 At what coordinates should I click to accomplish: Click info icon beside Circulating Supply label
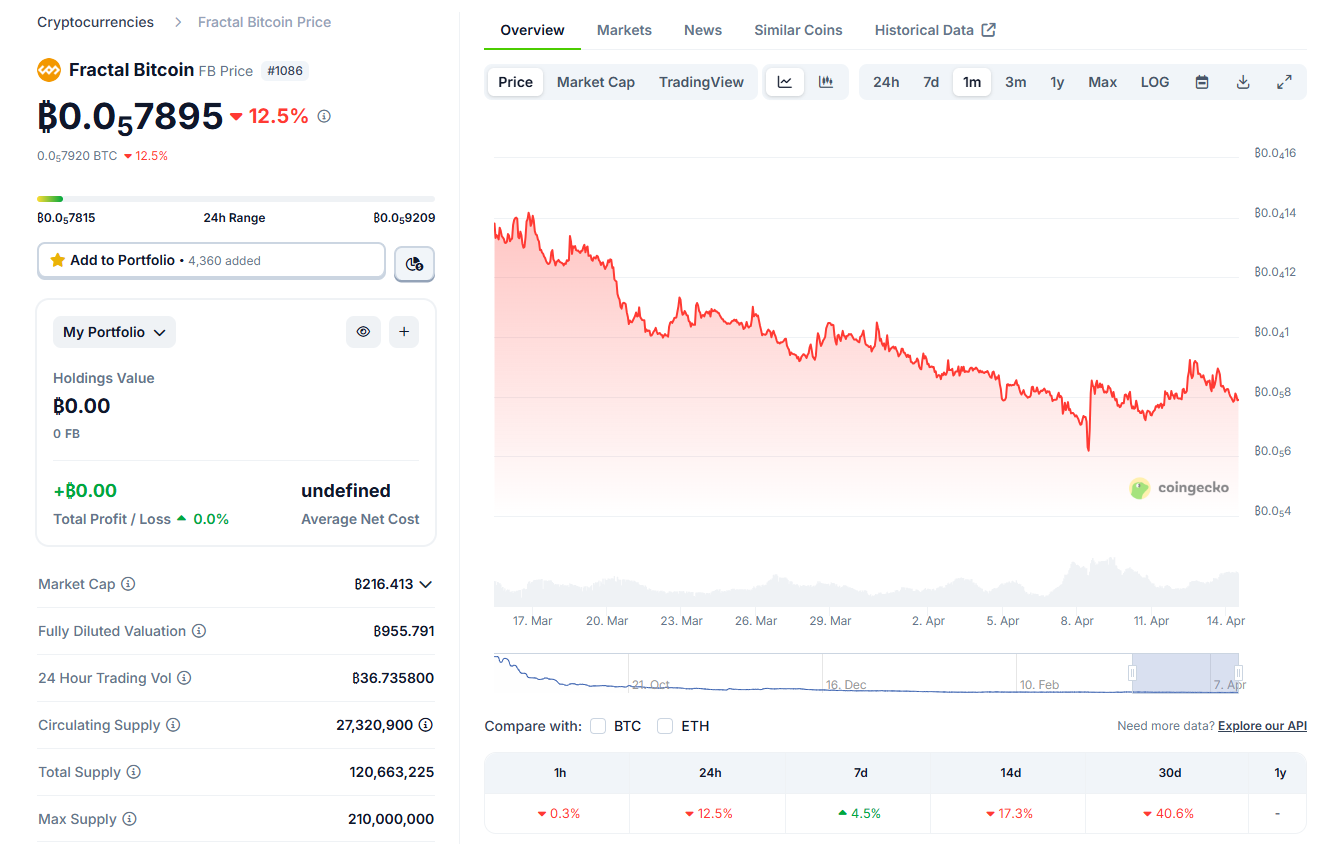coord(173,725)
